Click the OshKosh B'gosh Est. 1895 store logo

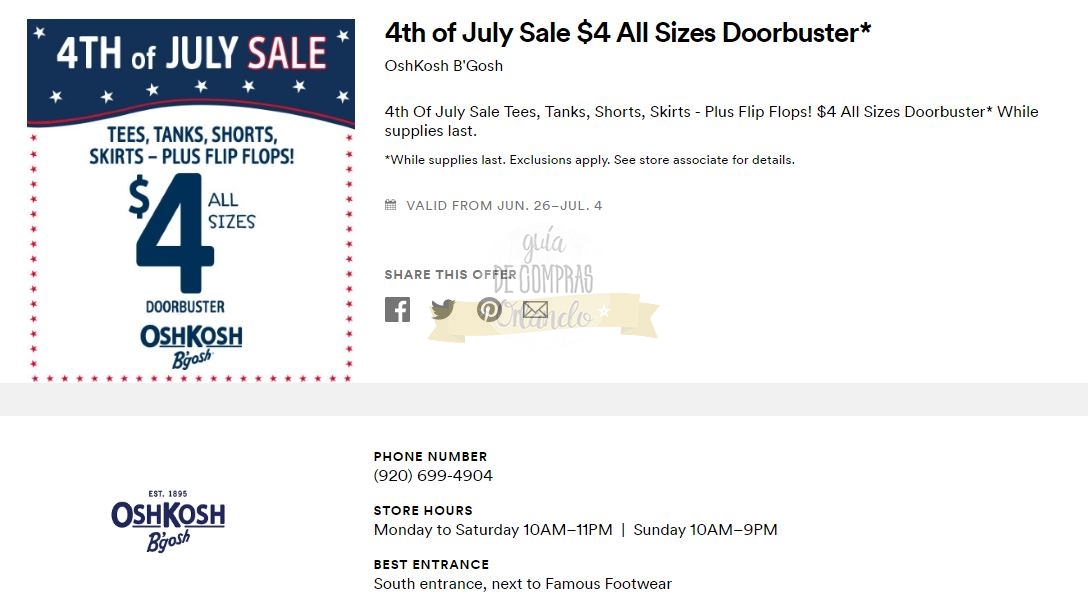click(168, 520)
